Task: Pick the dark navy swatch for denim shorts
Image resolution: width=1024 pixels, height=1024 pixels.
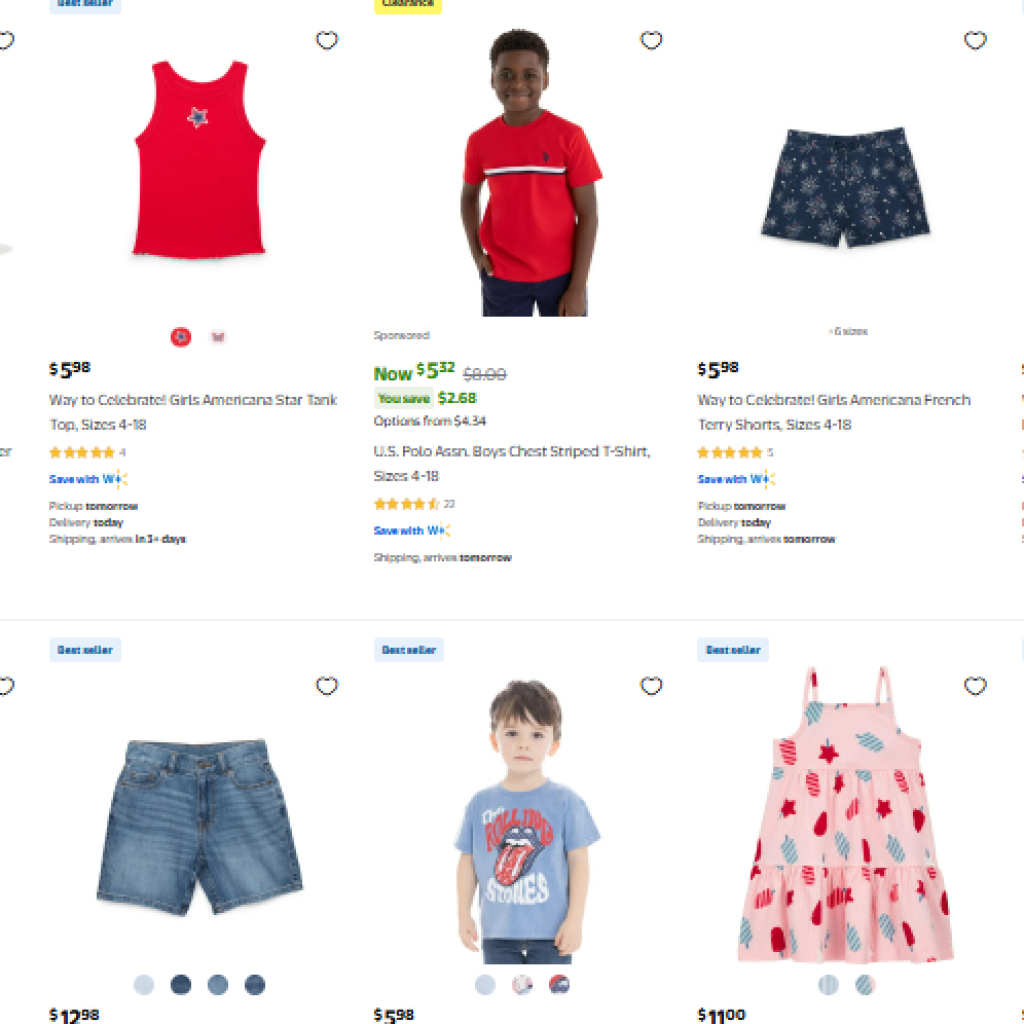Action: (181, 984)
